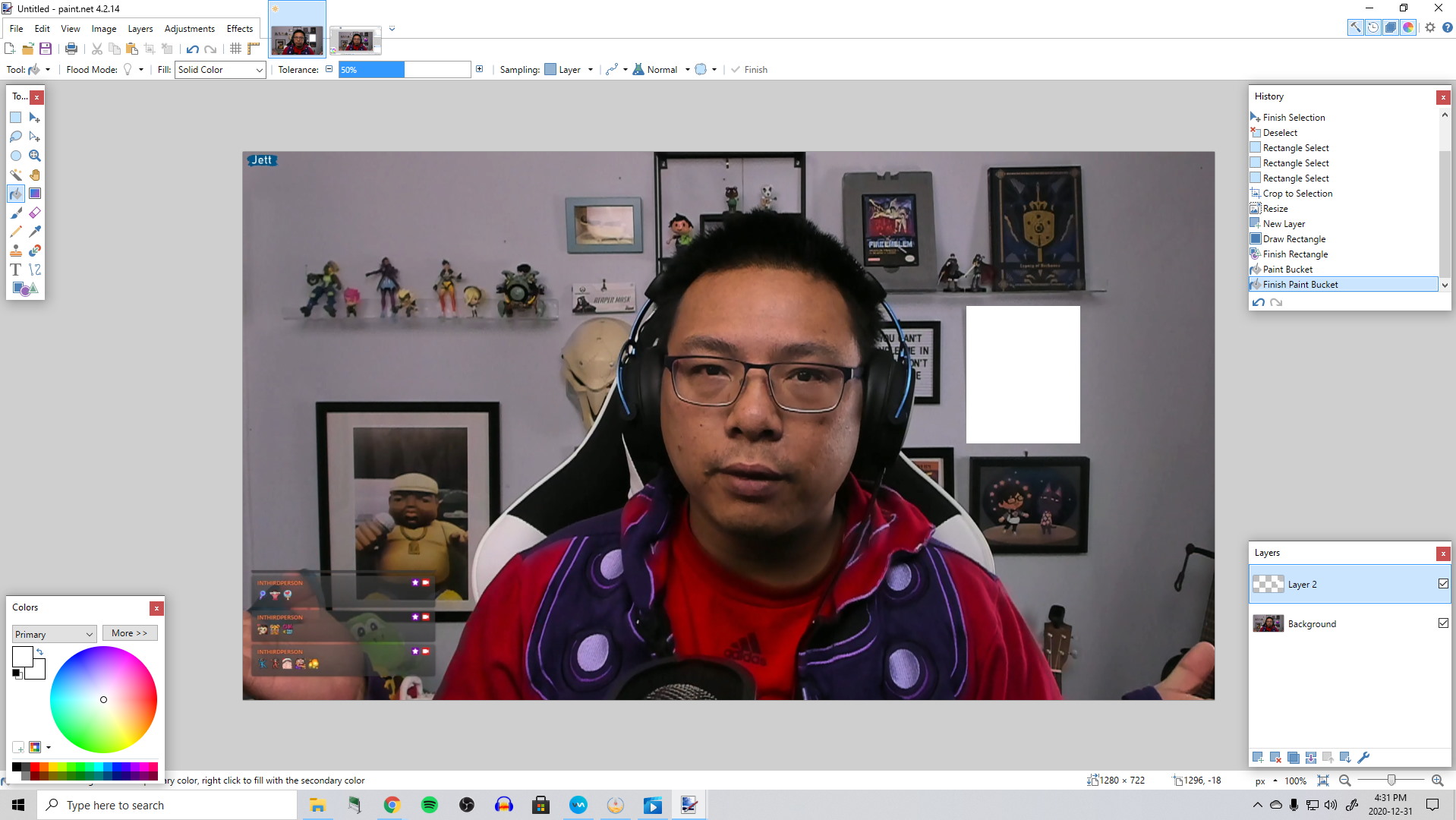The width and height of the screenshot is (1456, 820).
Task: Select the Text tool
Action: 16,270
